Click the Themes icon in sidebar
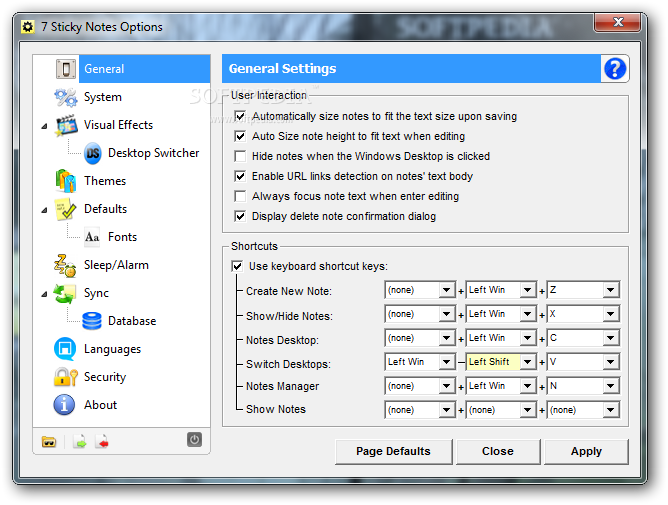 66,181
